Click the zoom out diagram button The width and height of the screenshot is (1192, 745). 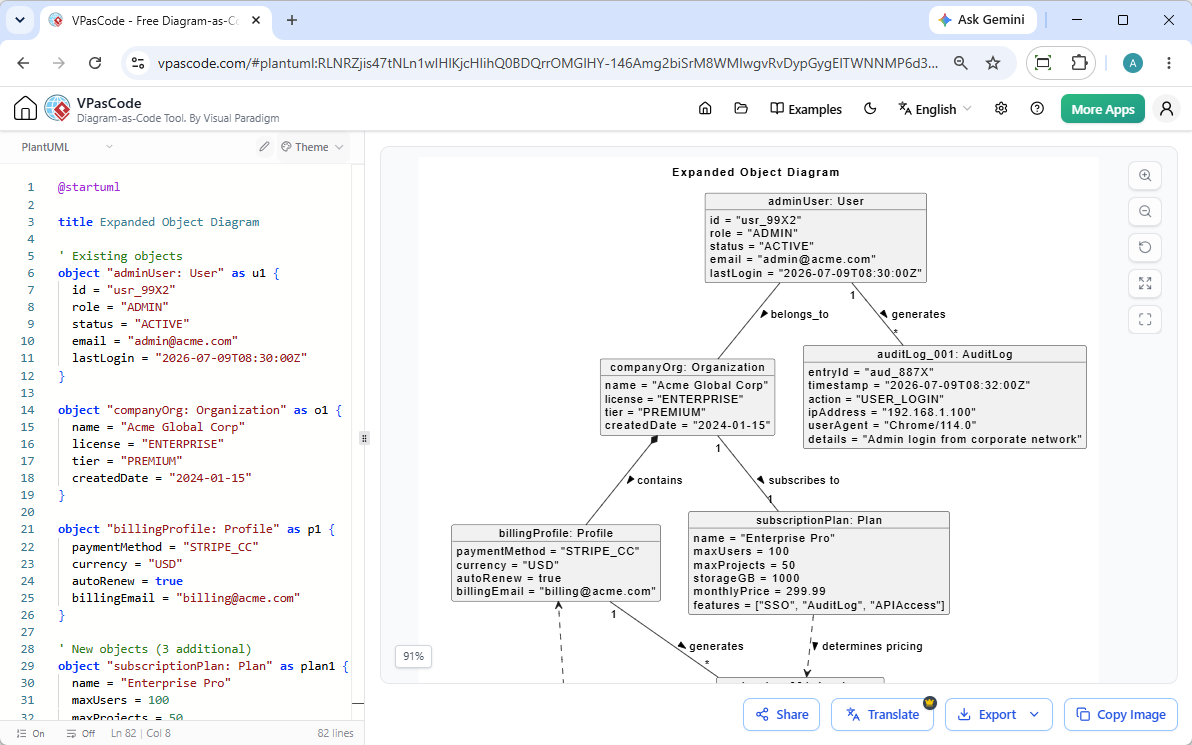[x=1145, y=211]
